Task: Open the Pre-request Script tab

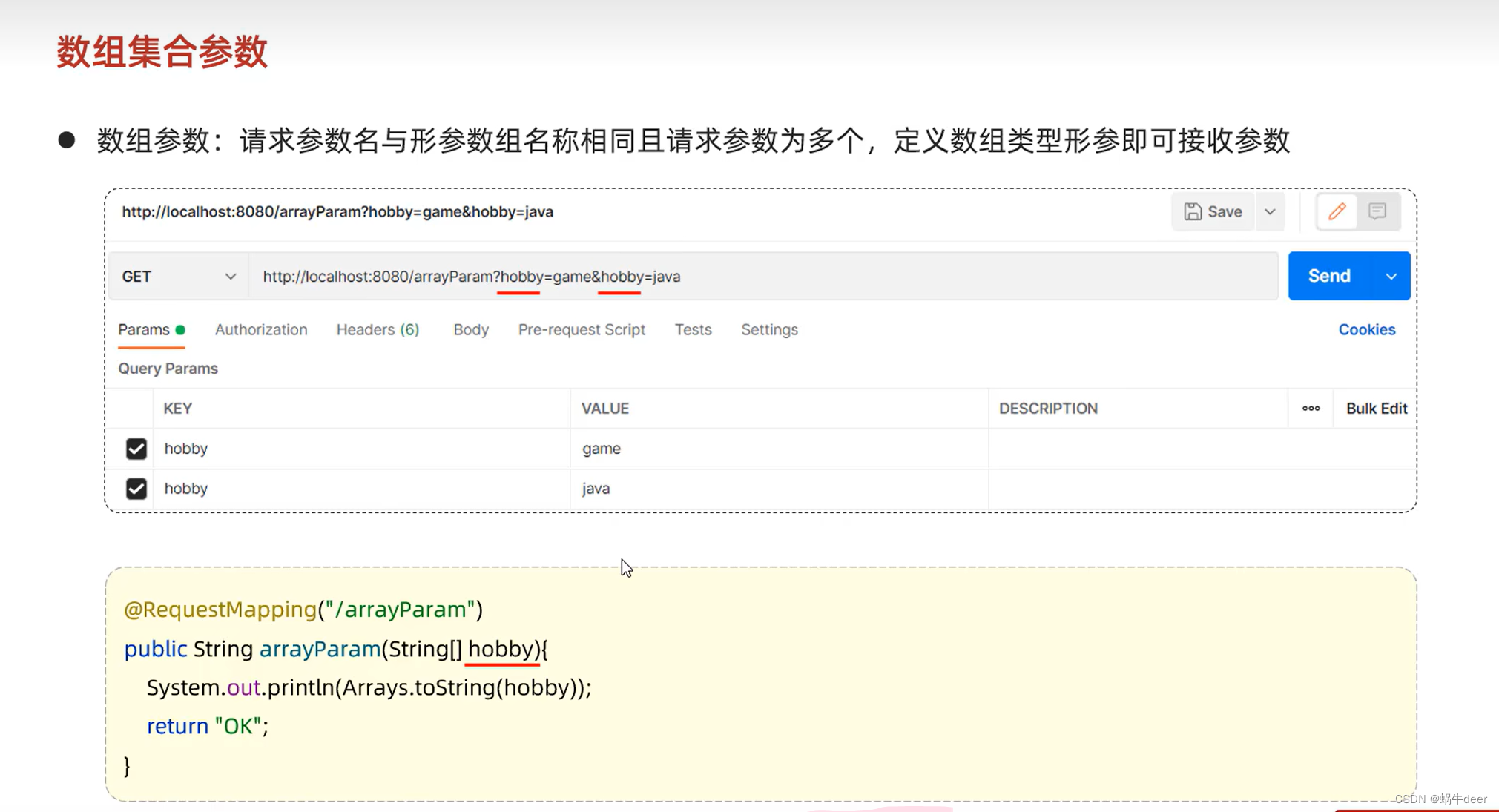Action: (x=582, y=330)
